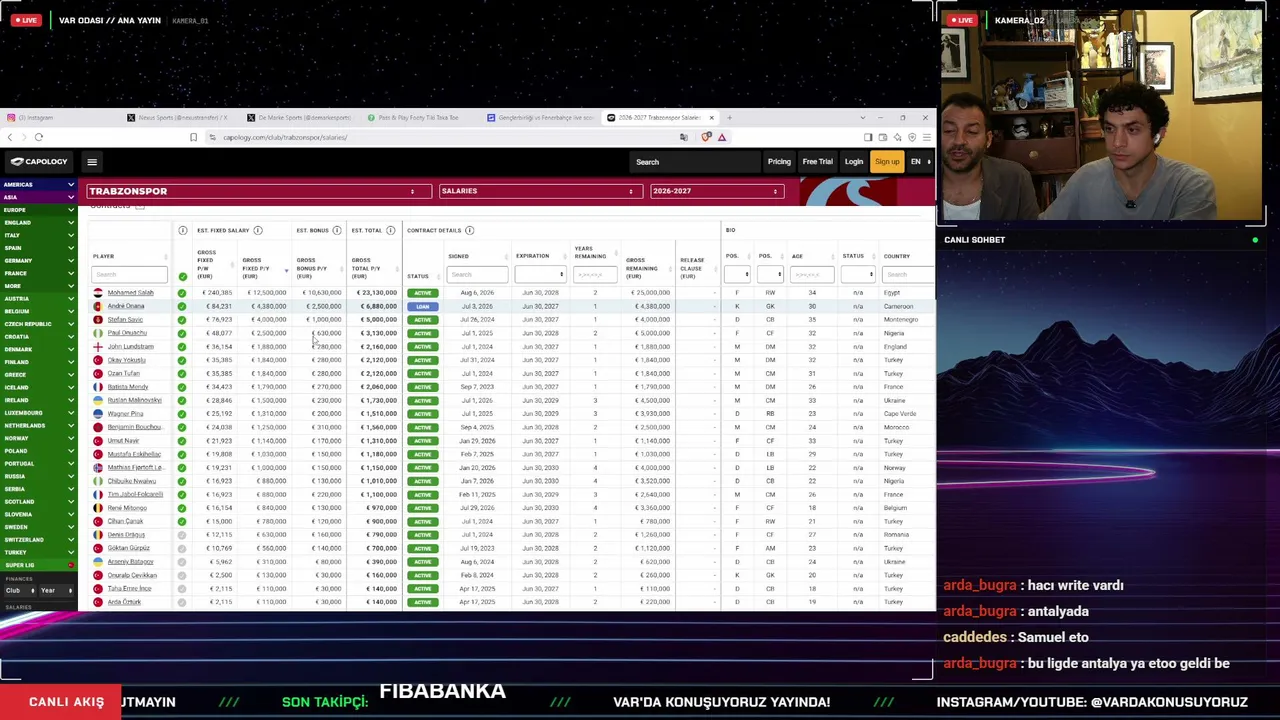
Task: Go back in the browser
Action: point(10,137)
